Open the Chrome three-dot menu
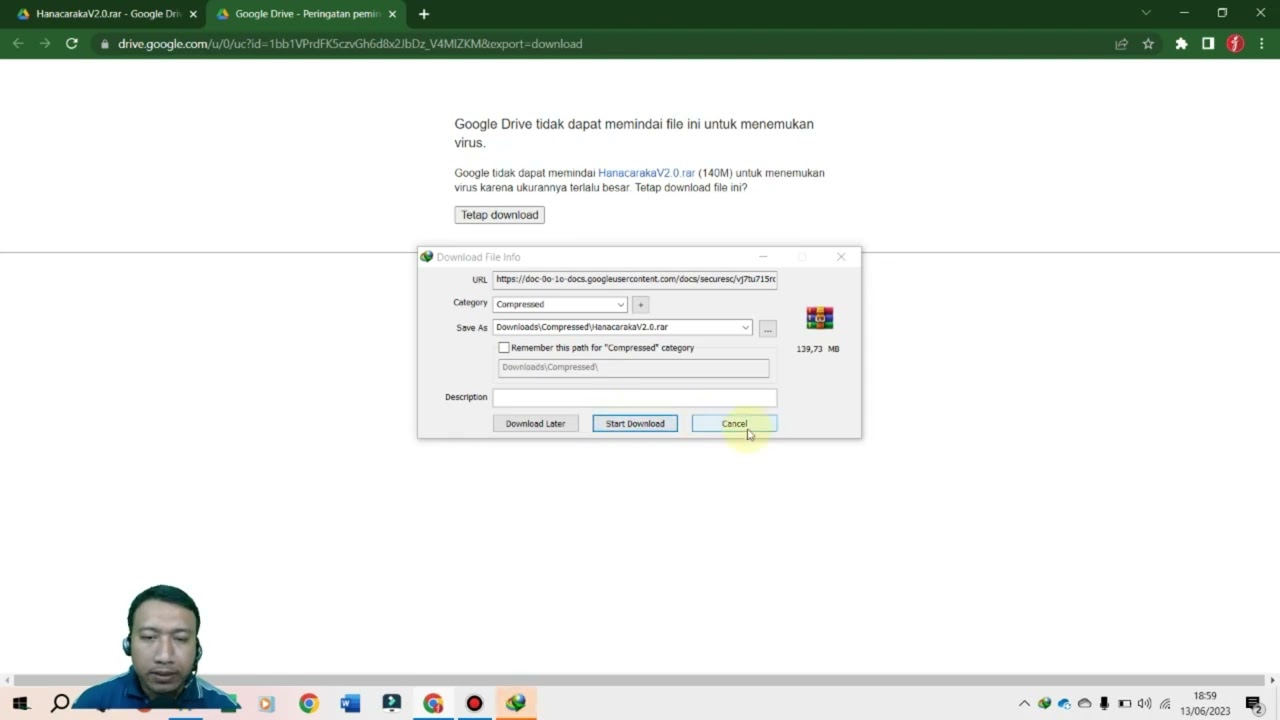The image size is (1280, 720). point(1262,44)
